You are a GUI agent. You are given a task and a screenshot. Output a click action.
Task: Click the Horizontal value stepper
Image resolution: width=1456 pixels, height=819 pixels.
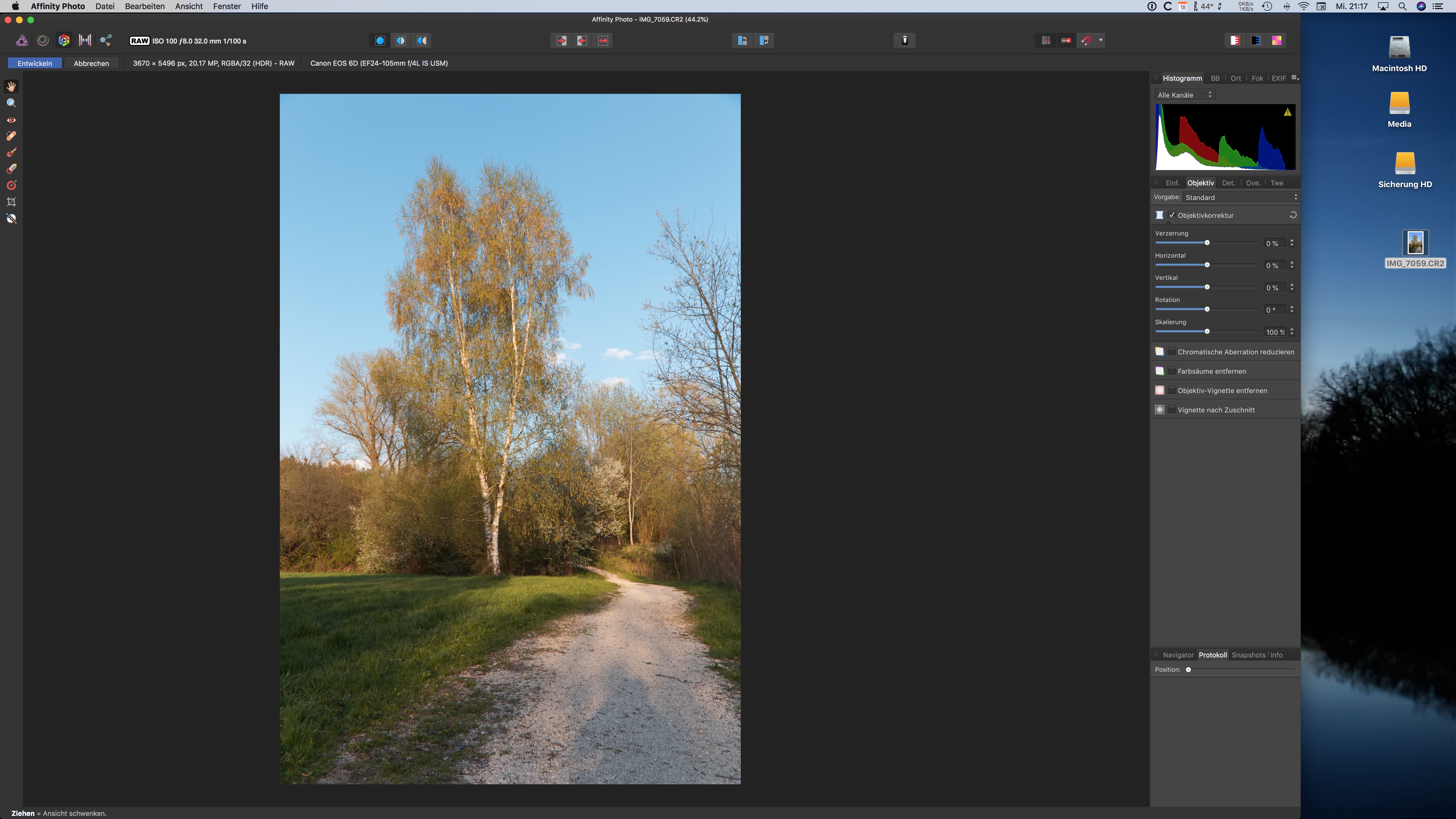[1292, 265]
